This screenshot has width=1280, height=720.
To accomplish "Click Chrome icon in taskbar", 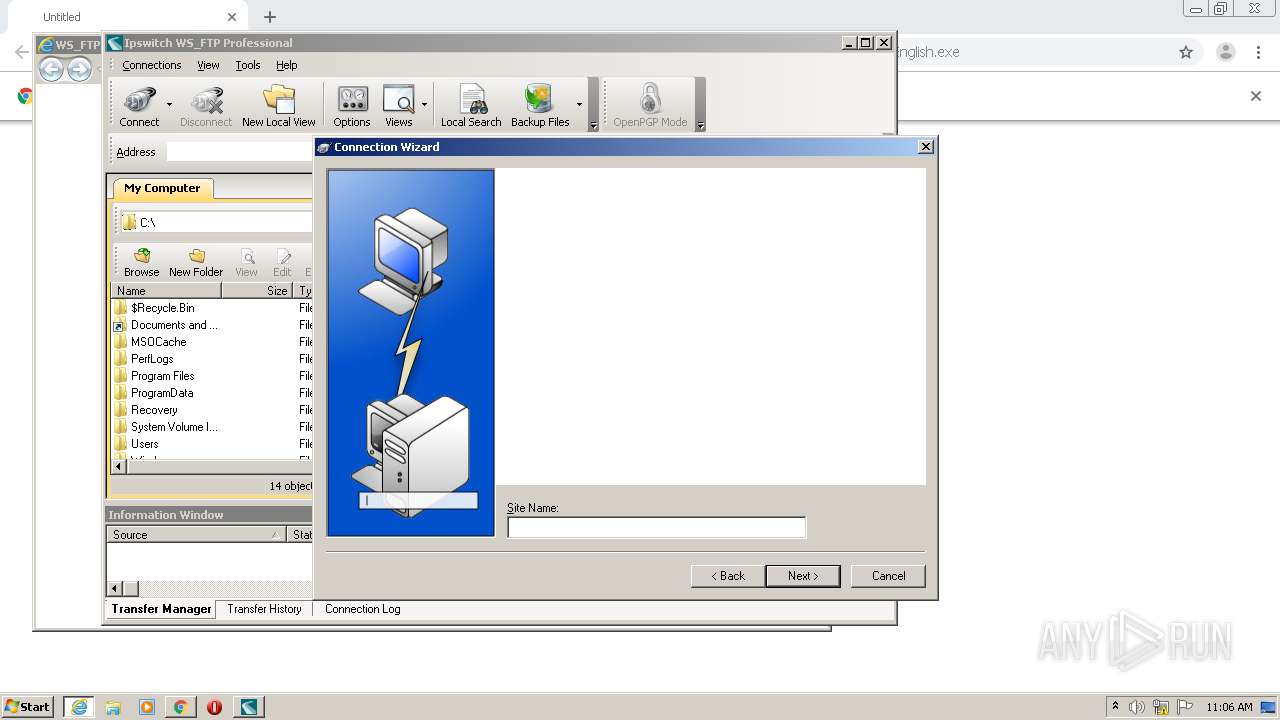I will click(181, 707).
